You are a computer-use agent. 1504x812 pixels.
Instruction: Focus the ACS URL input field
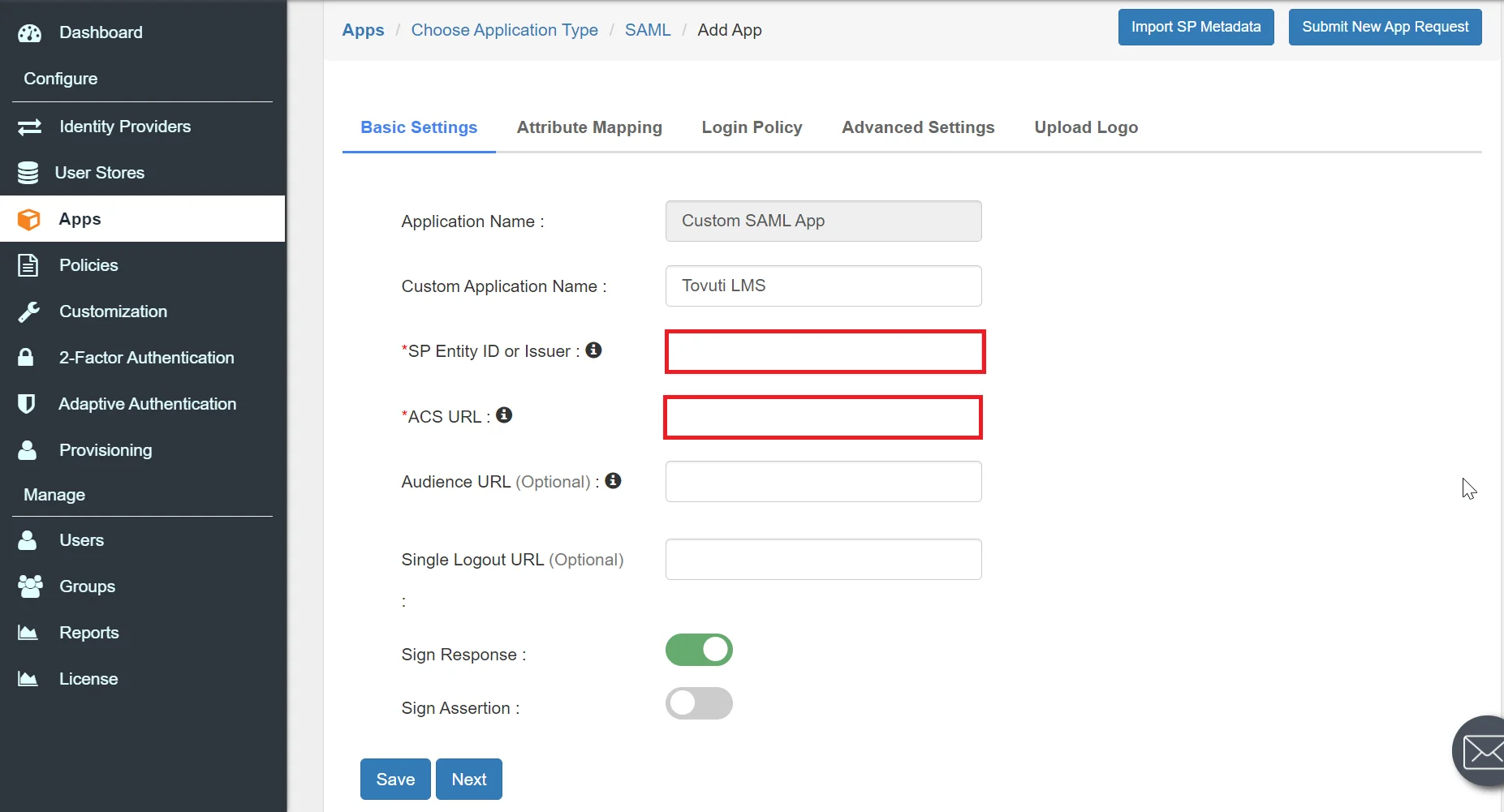[x=823, y=418]
